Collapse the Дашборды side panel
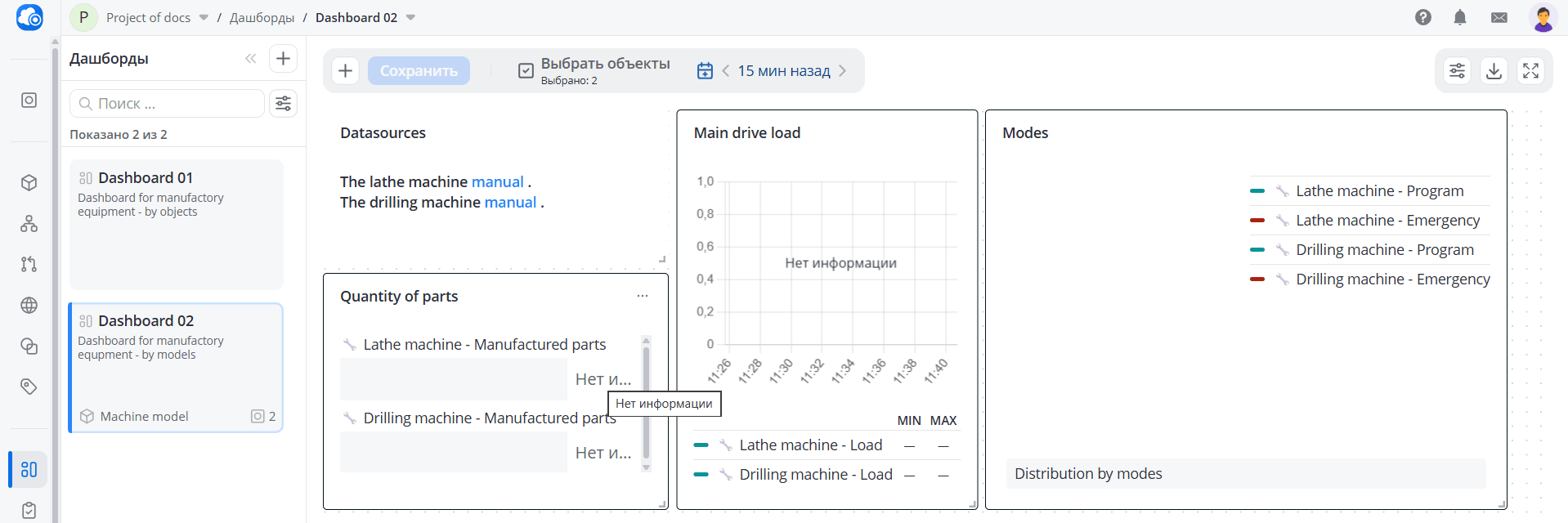The width and height of the screenshot is (1568, 523). click(x=250, y=59)
